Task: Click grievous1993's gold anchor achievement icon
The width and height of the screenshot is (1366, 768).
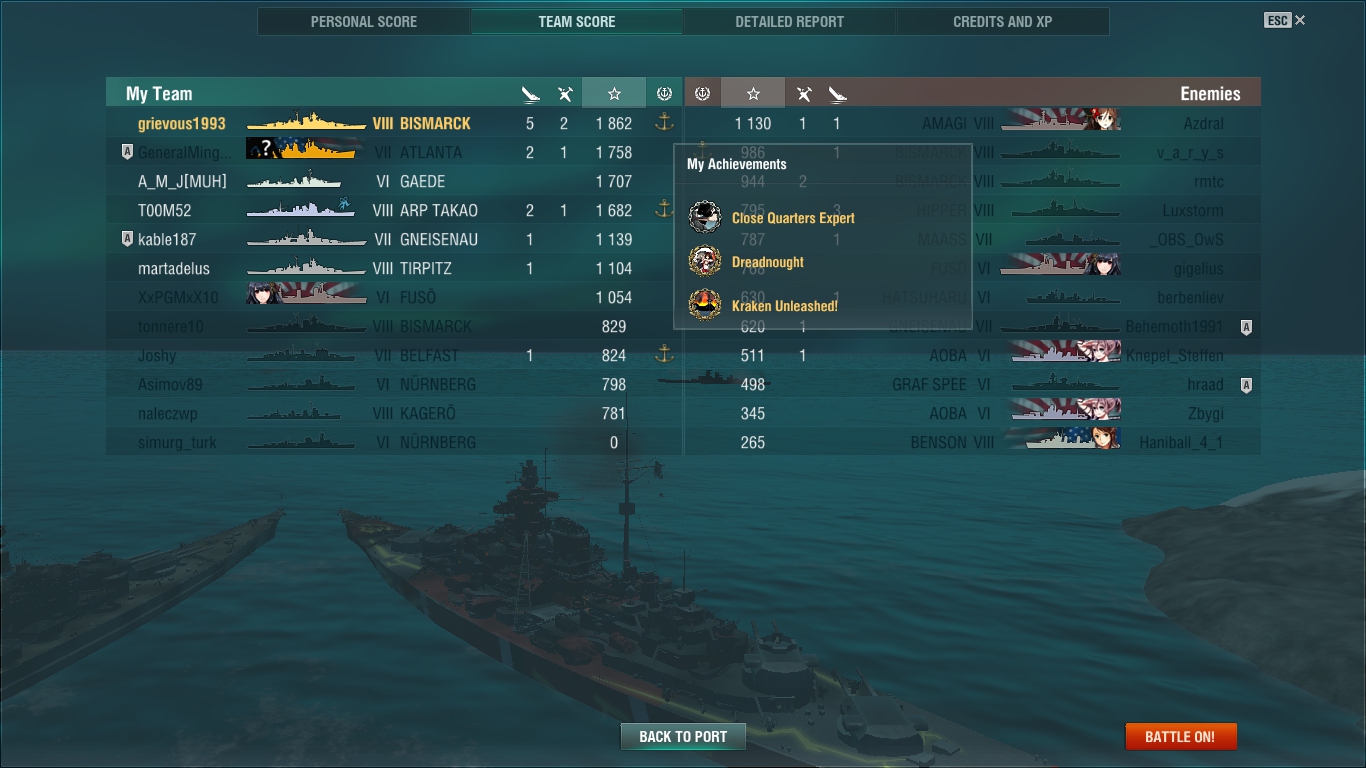Action: click(664, 123)
